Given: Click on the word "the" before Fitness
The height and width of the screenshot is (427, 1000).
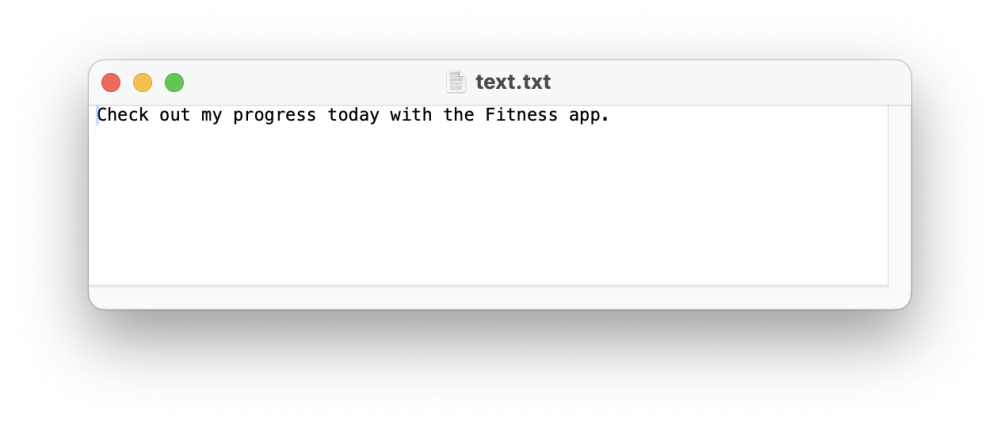Looking at the screenshot, I should 459,115.
